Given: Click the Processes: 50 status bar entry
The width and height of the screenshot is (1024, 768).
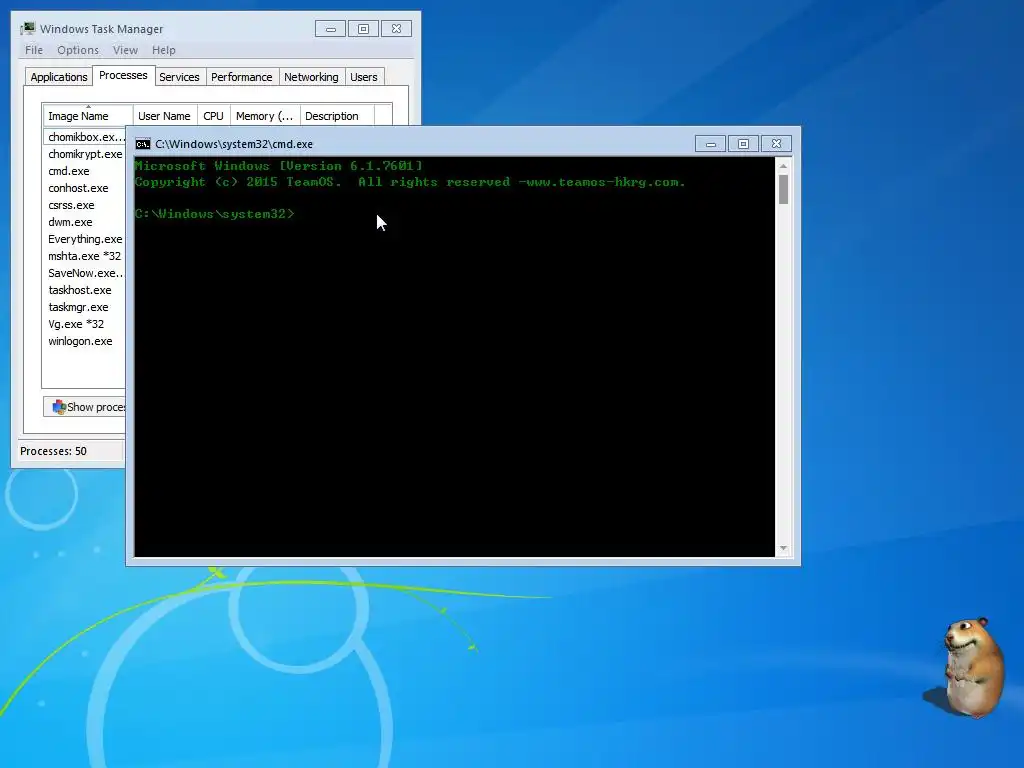Looking at the screenshot, I should [54, 451].
